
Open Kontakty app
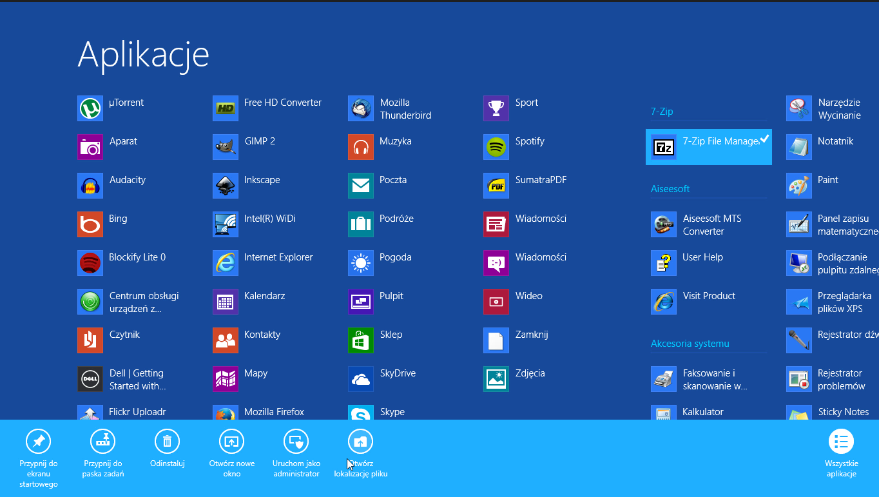click(225, 340)
